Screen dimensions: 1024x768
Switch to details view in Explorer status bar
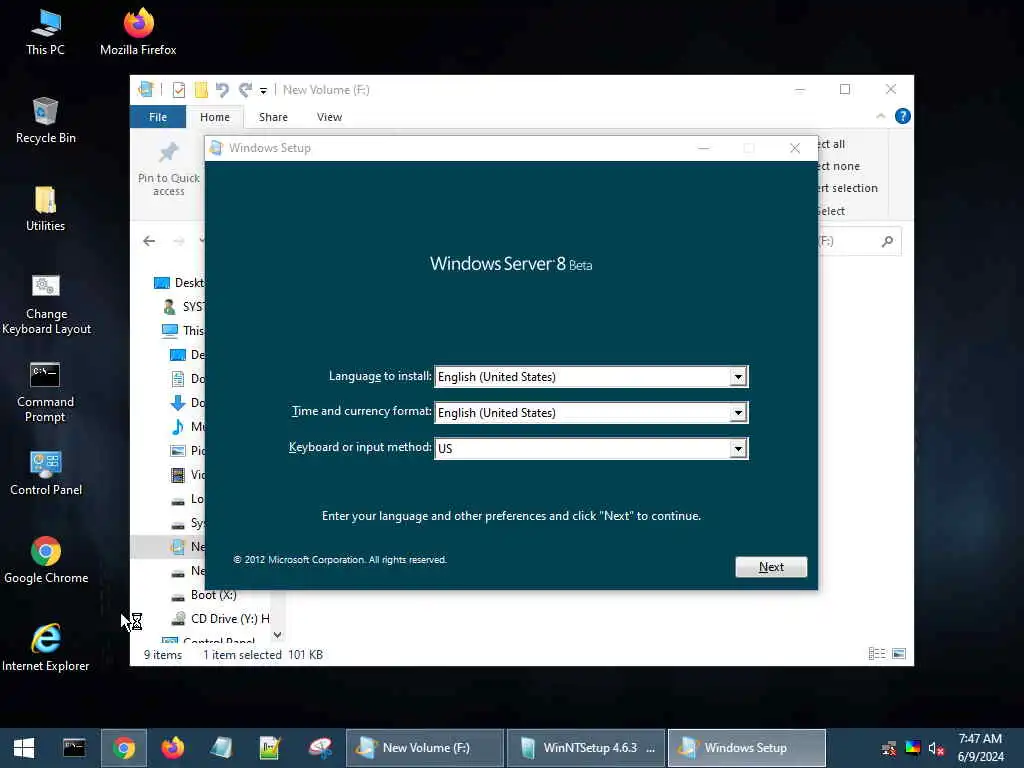pos(876,654)
